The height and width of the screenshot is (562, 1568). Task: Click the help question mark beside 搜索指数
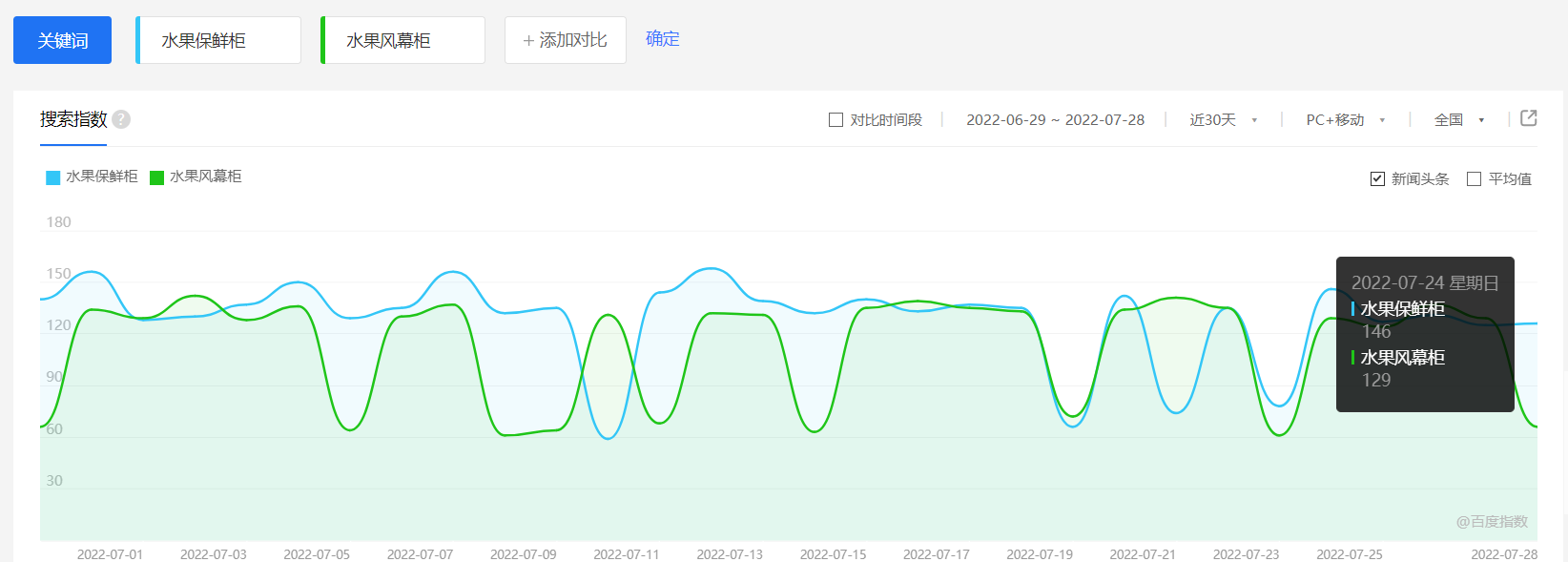tap(121, 119)
